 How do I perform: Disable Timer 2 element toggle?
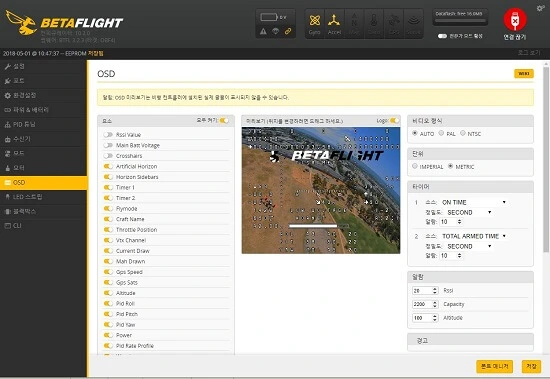point(108,198)
